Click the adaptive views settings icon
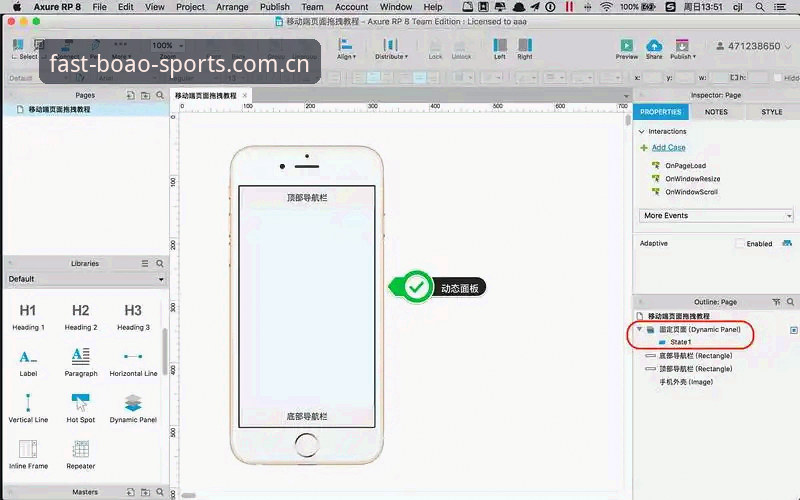 (x=787, y=243)
